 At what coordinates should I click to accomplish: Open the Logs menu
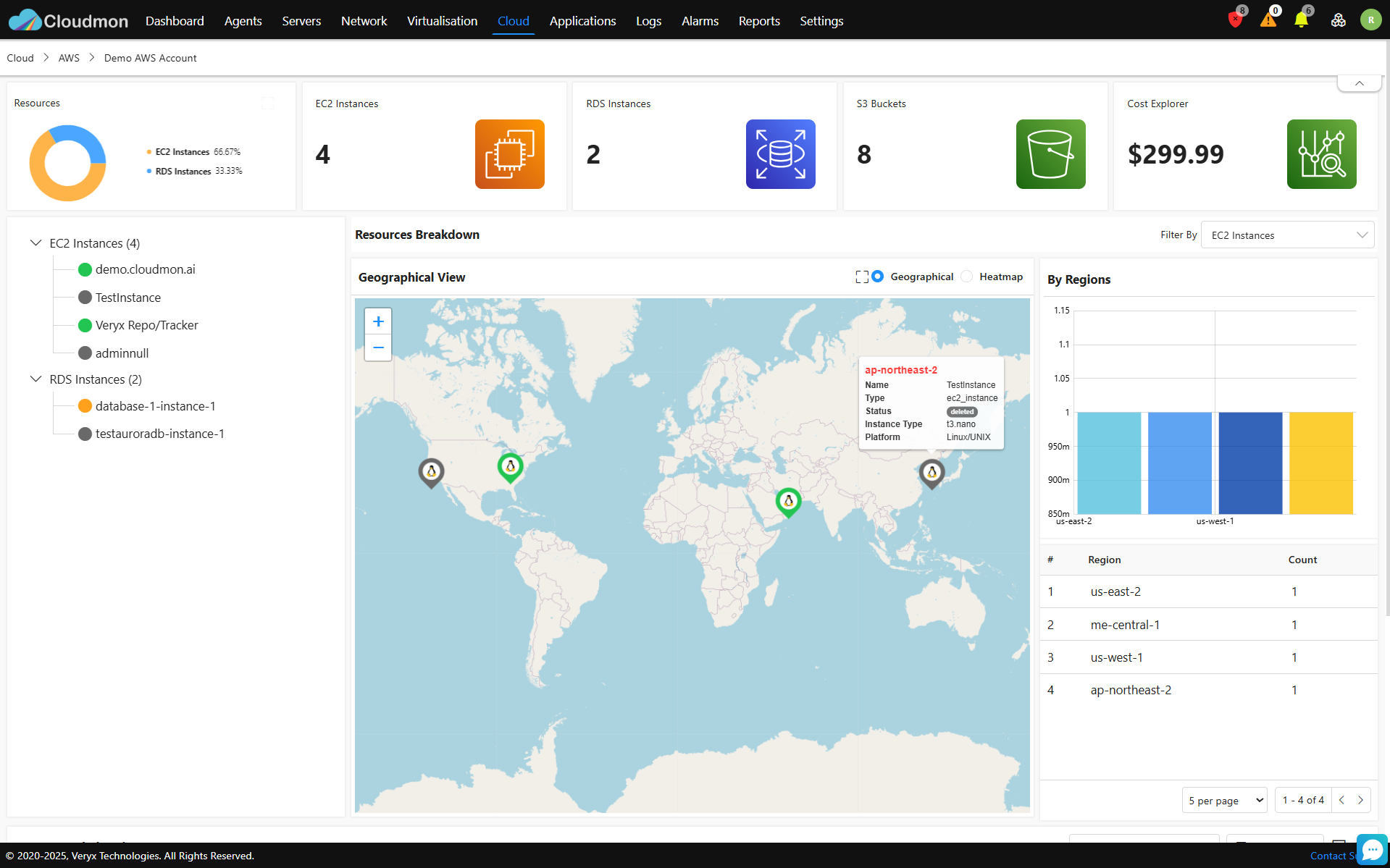(x=648, y=21)
